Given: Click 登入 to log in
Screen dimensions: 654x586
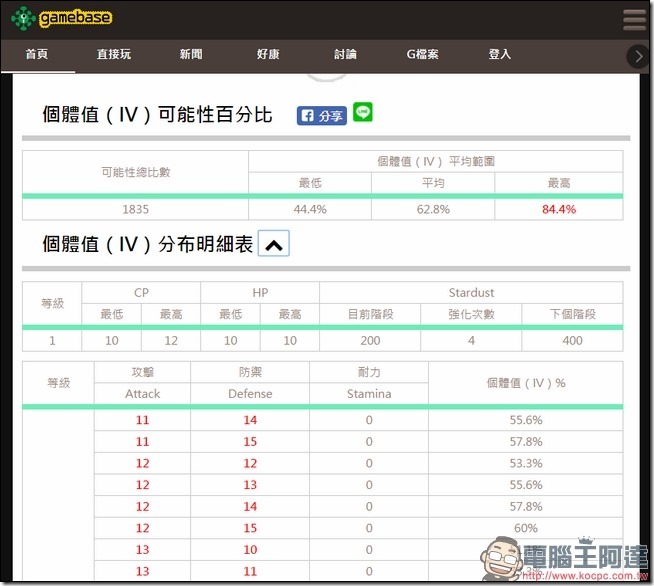Looking at the screenshot, I should (499, 54).
